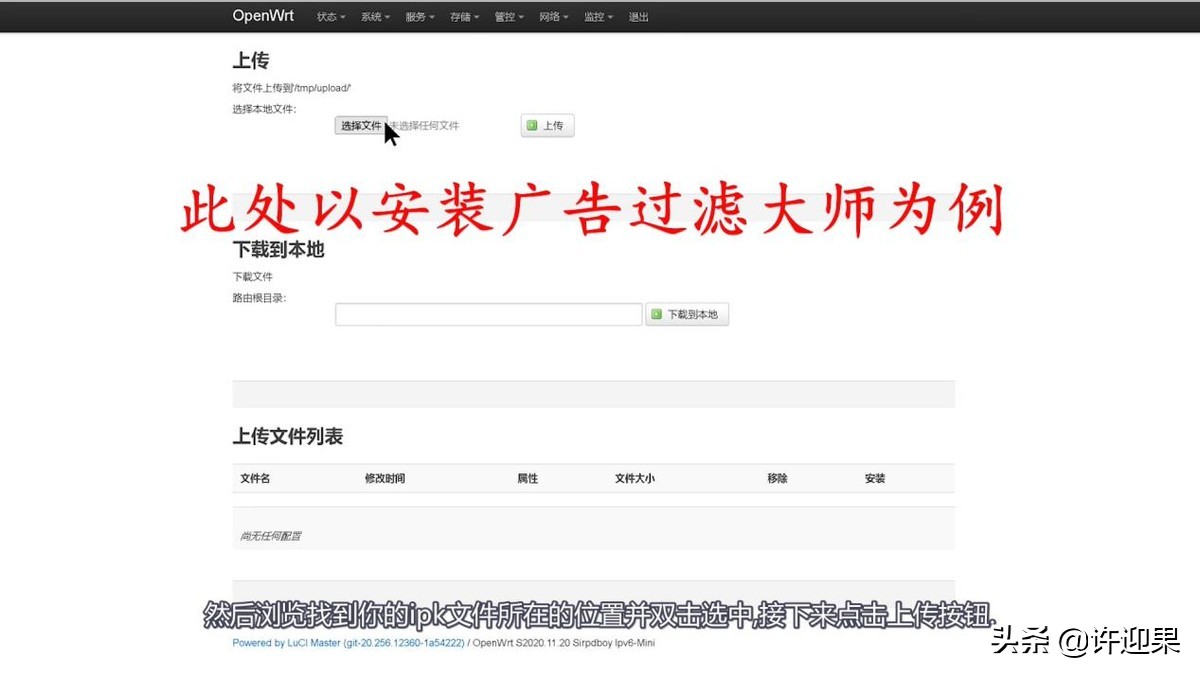Click the 路由根目录 text input field
The height and width of the screenshot is (675, 1200).
tap(488, 313)
